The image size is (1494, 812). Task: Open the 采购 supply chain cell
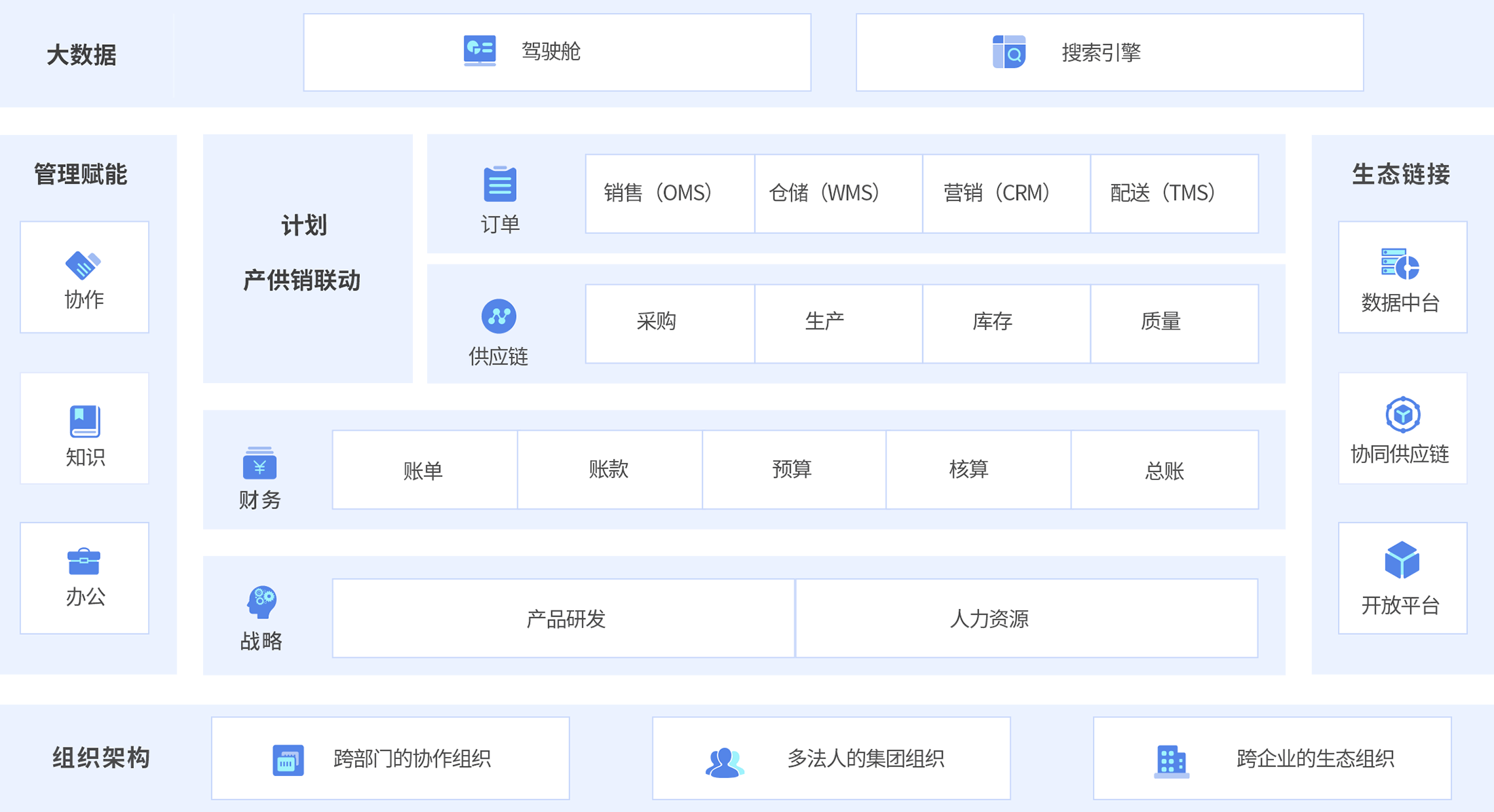click(670, 323)
